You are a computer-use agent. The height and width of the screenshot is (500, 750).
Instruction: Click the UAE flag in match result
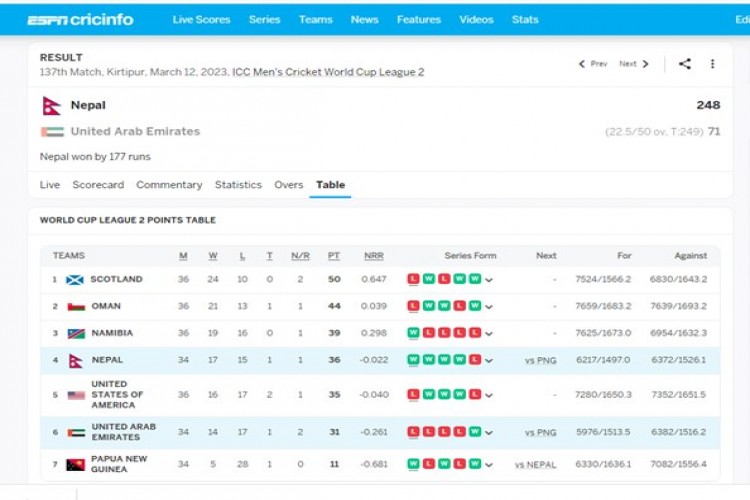coord(52,132)
